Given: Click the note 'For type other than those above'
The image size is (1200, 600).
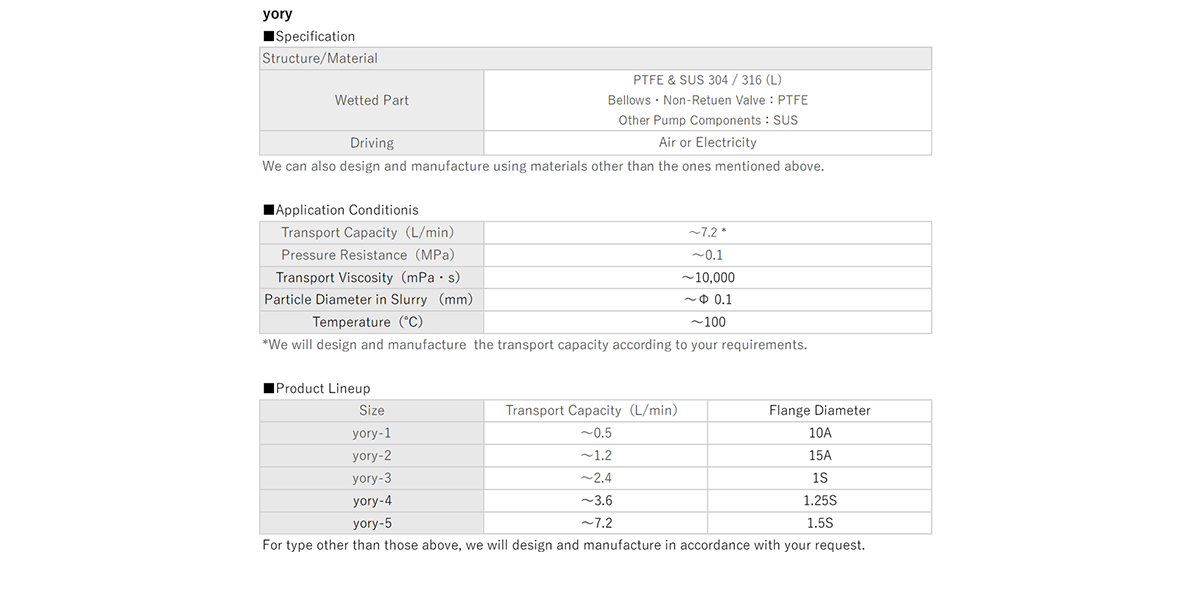Looking at the screenshot, I should (563, 546).
